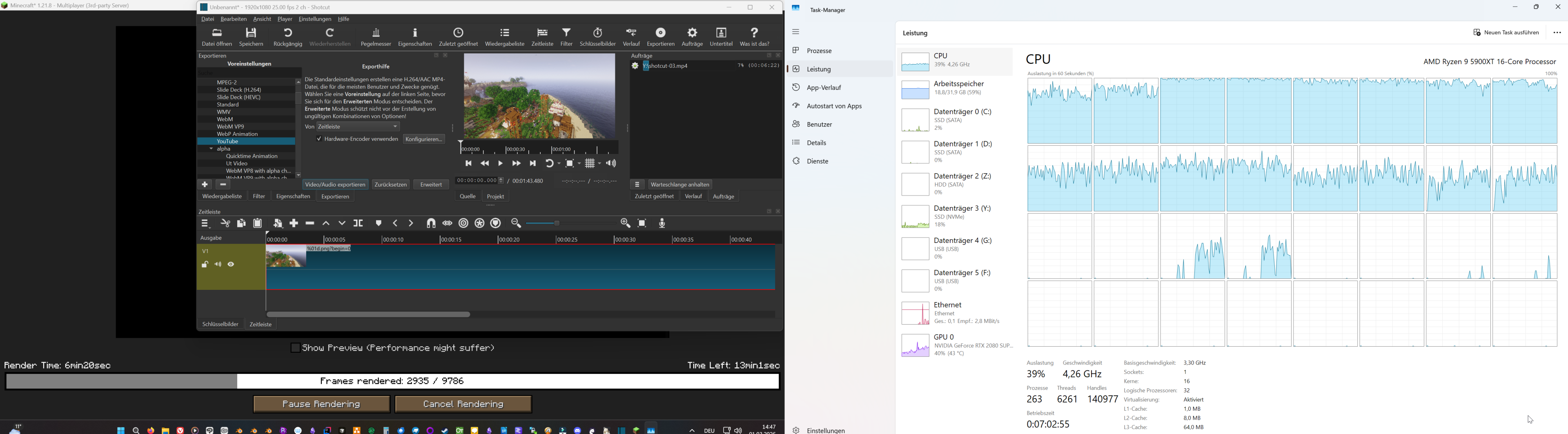
Task: Toggle timeline snapping magnet icon
Action: tap(431, 223)
